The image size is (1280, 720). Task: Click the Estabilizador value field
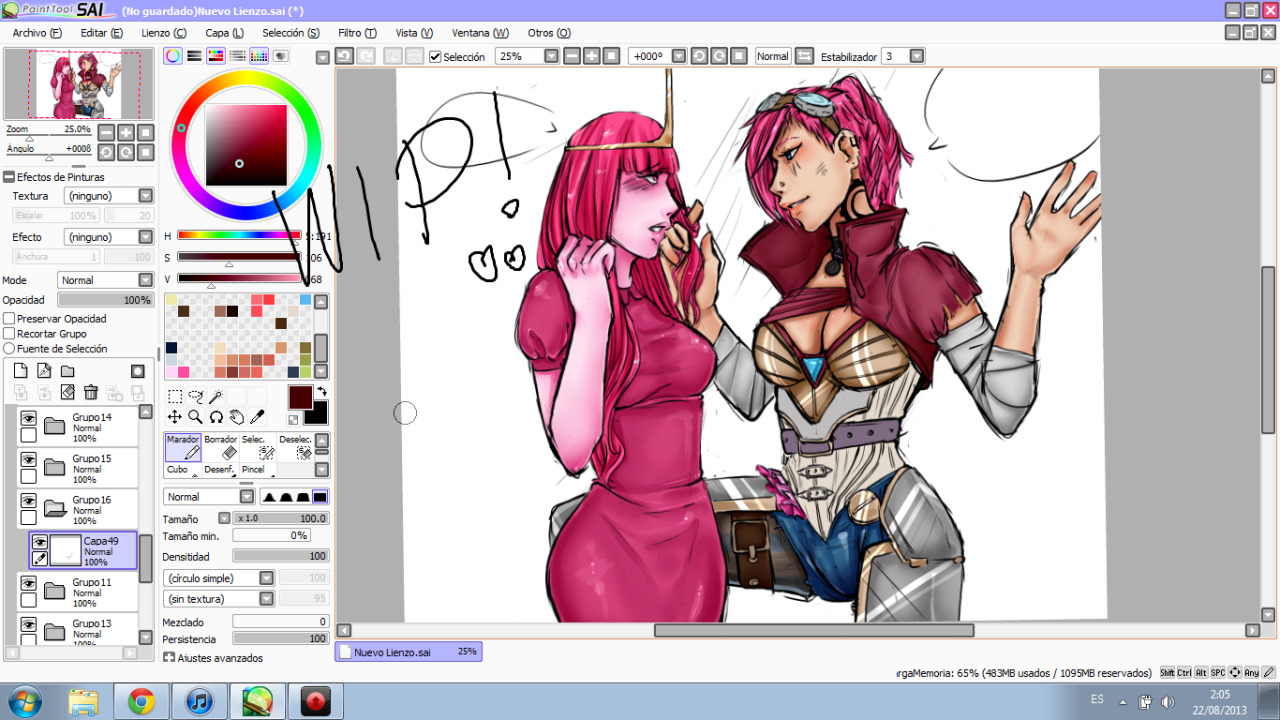(x=903, y=56)
